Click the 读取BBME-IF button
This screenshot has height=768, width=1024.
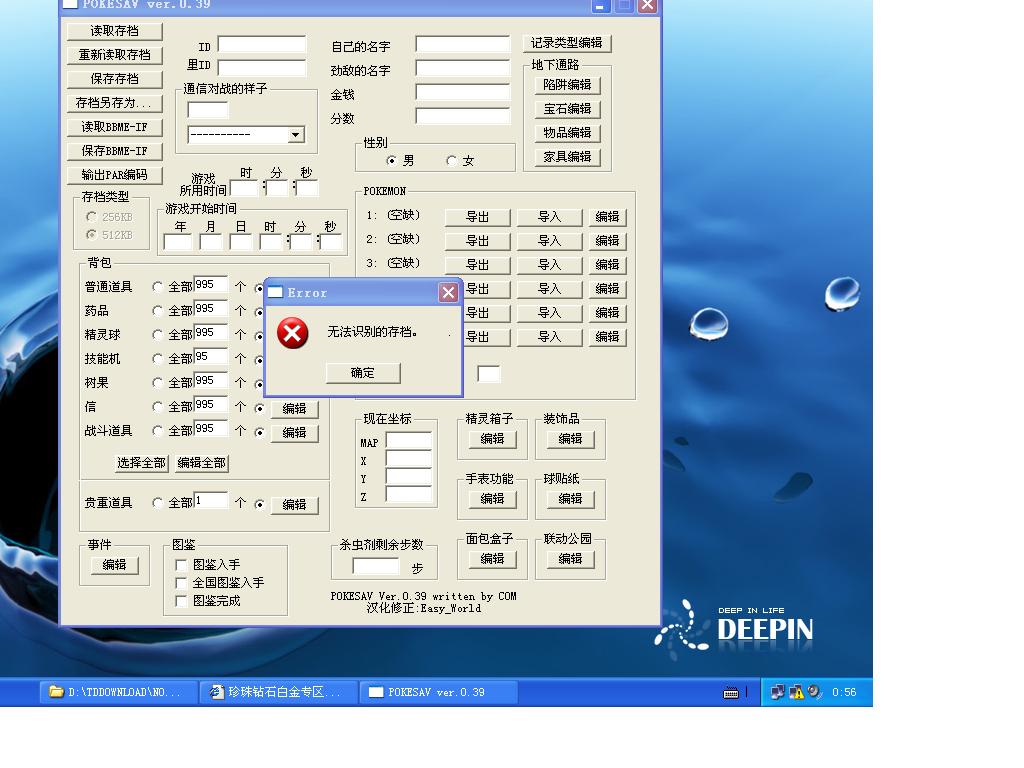coord(115,127)
